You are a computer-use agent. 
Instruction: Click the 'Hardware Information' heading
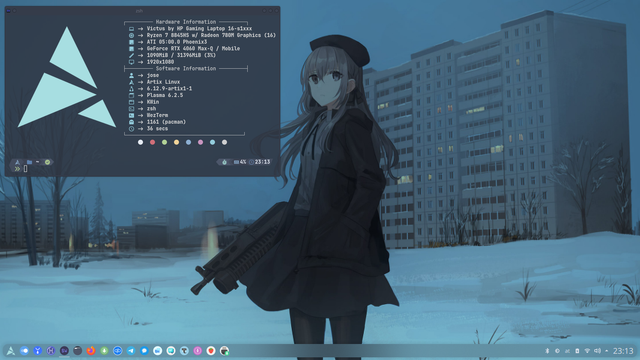coord(186,22)
